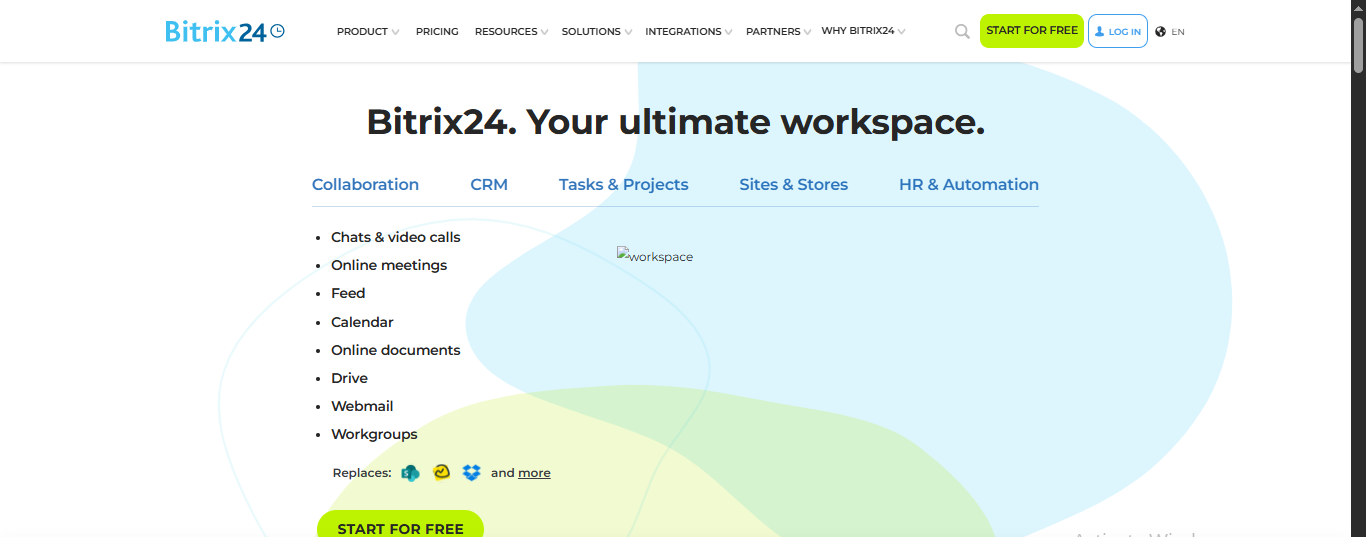Viewport: 1366px width, 537px height.
Task: Expand the Solutions menu
Action: coord(597,32)
